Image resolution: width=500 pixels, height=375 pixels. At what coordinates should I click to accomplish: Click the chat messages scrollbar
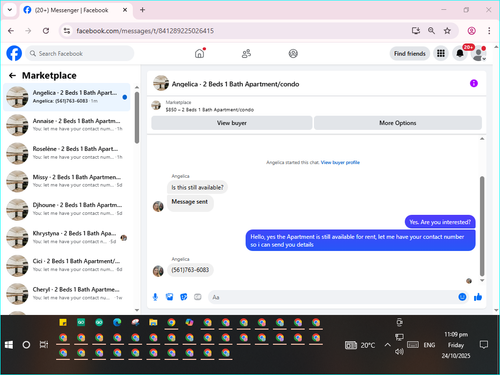tap(482, 226)
